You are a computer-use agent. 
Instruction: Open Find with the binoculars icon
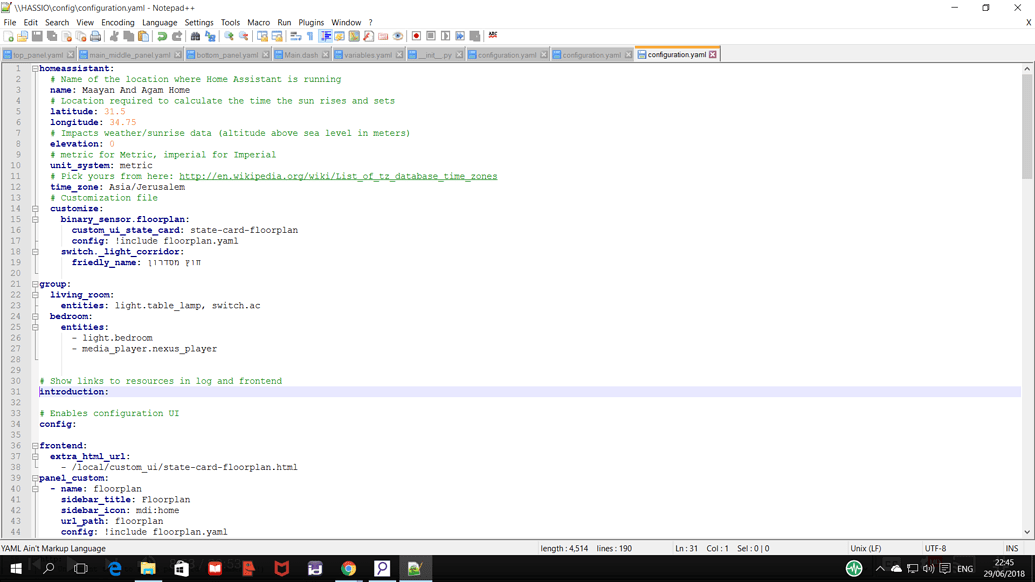tap(195, 36)
